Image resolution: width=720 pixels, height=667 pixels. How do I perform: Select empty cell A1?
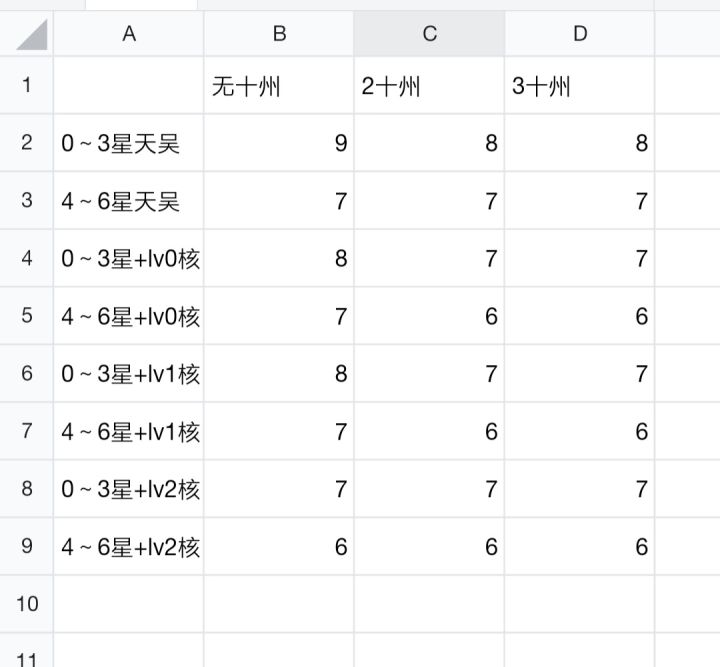[x=129, y=86]
